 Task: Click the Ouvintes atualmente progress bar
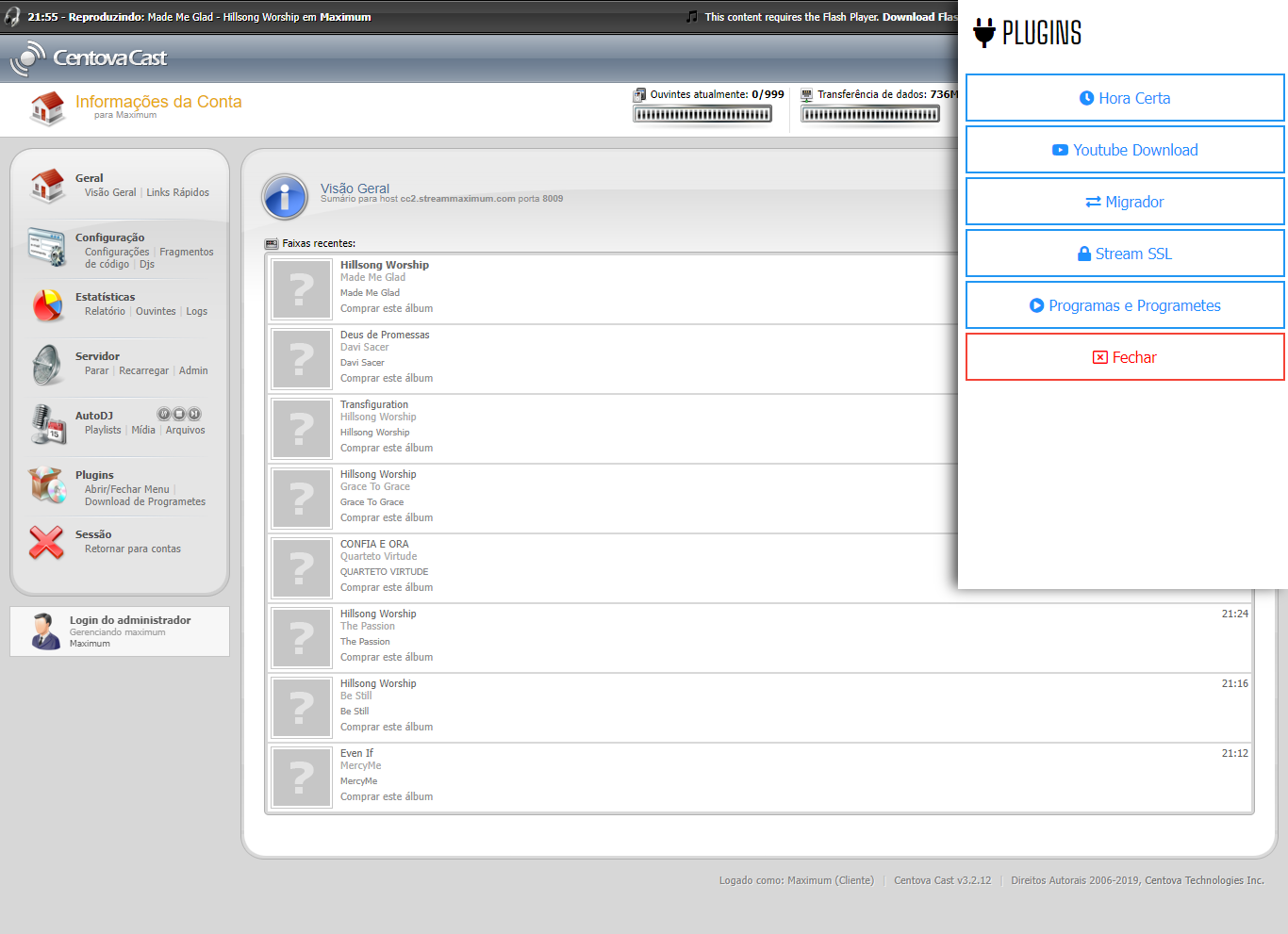pyautogui.click(x=702, y=114)
